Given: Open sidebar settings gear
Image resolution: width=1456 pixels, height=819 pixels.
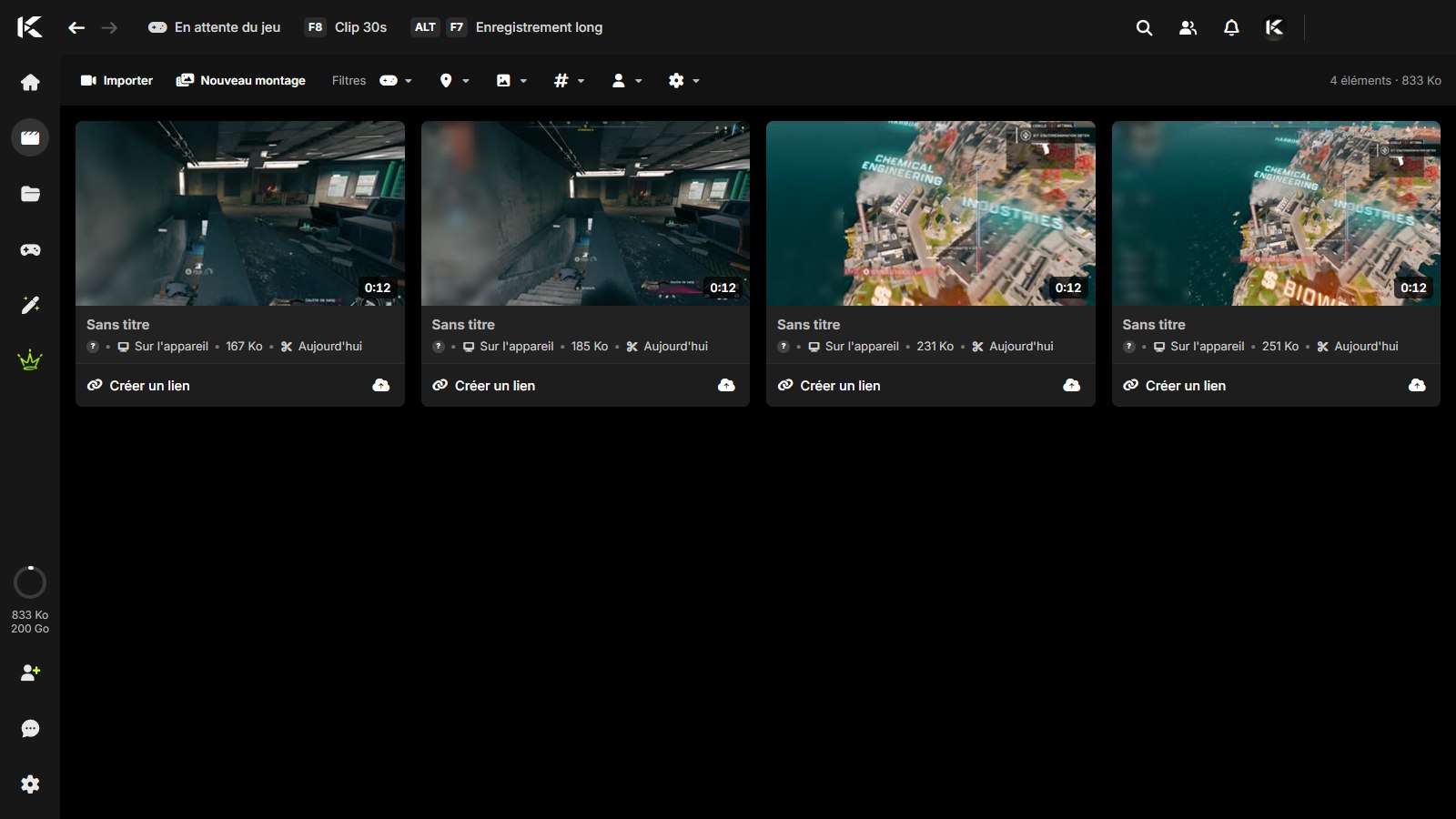Looking at the screenshot, I should (30, 784).
